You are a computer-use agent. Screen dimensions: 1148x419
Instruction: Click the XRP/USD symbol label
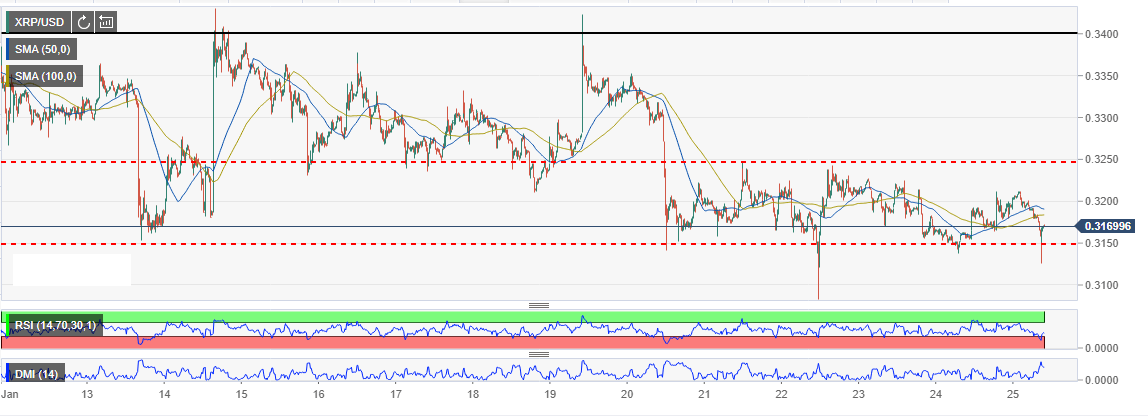coord(40,21)
